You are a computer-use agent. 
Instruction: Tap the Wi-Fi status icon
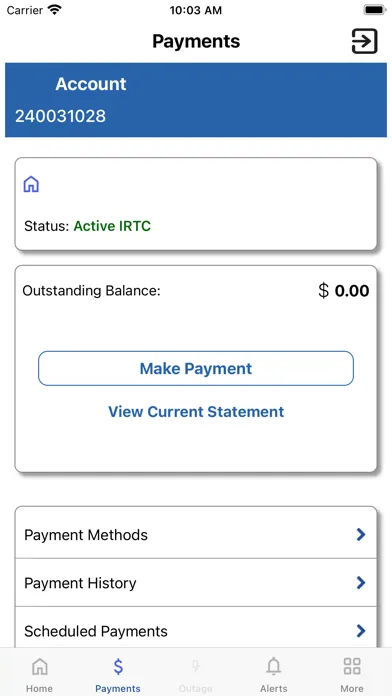click(x=55, y=10)
